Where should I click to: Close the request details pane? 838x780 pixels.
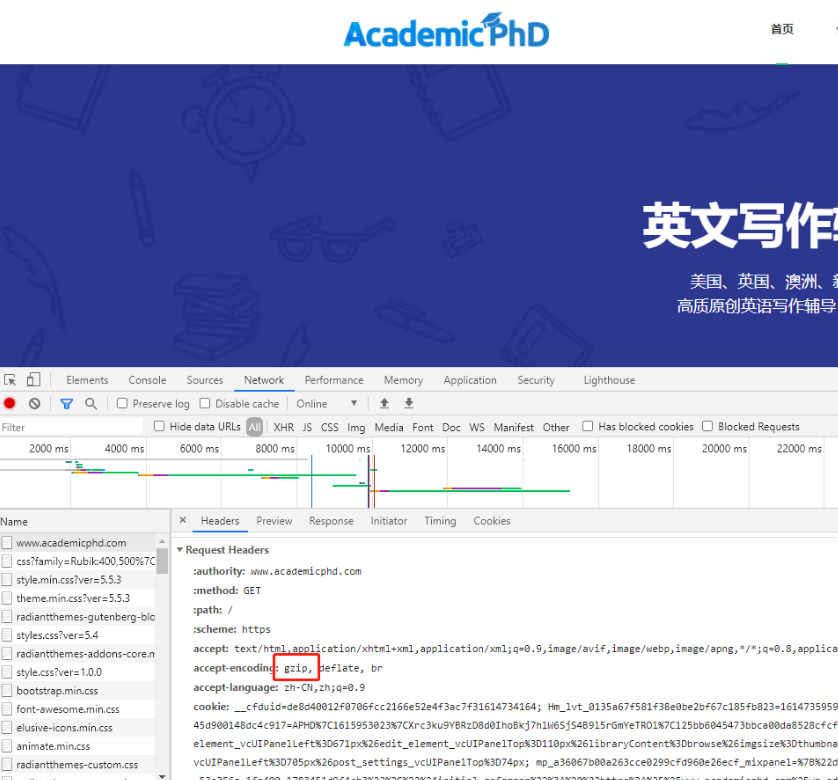[x=183, y=520]
